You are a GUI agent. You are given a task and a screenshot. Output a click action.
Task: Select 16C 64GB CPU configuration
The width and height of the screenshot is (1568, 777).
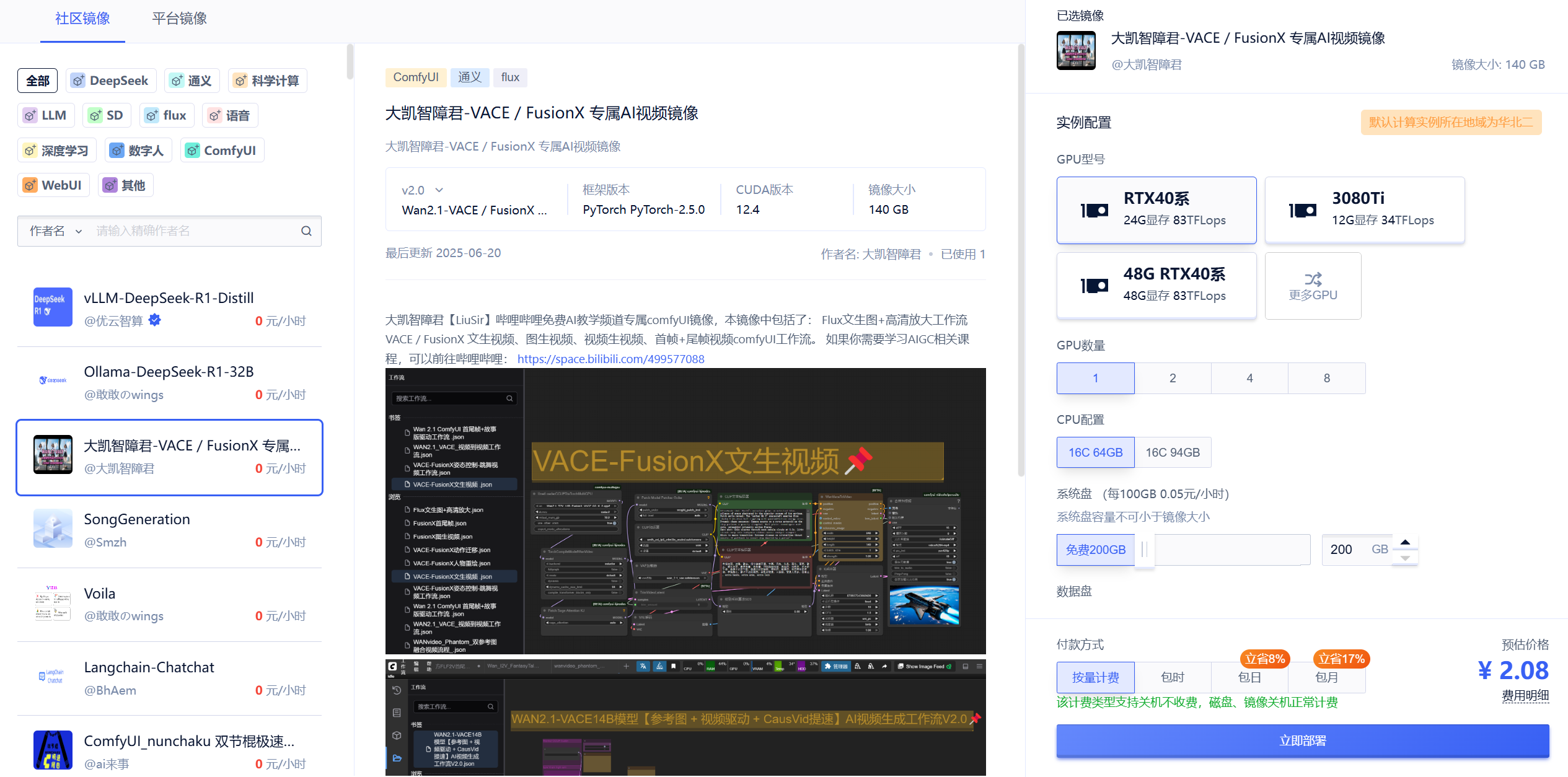tap(1095, 452)
